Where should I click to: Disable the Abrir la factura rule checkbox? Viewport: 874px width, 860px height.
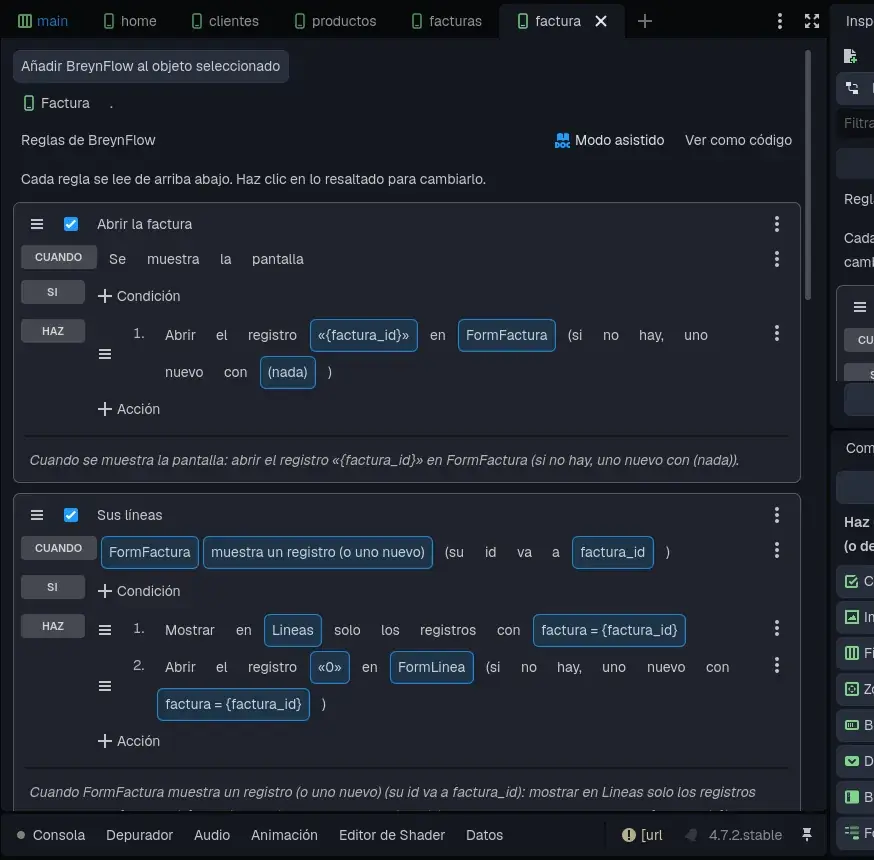pos(71,224)
